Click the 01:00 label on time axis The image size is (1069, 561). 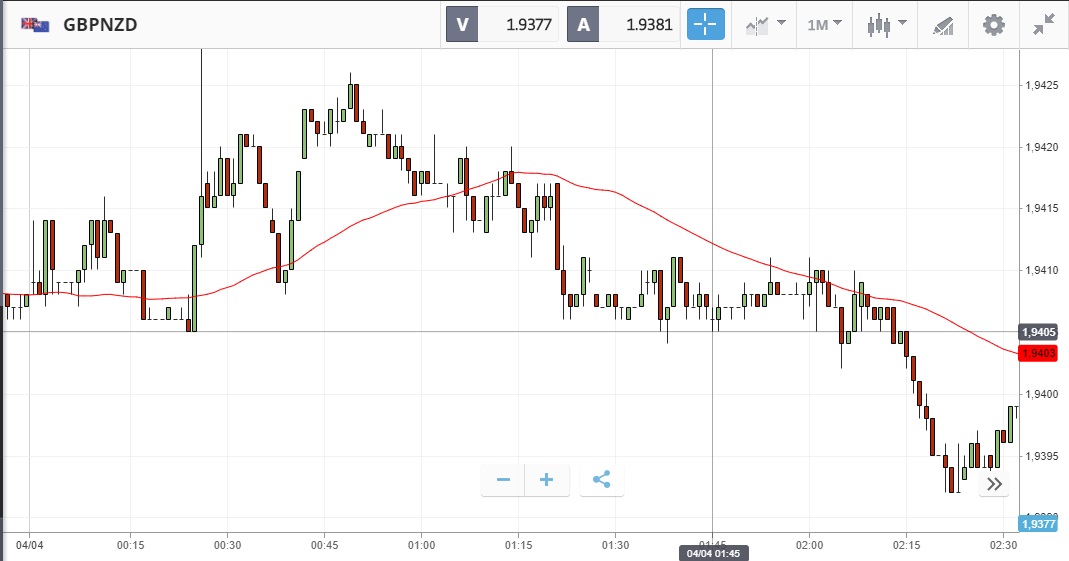pyautogui.click(x=421, y=545)
